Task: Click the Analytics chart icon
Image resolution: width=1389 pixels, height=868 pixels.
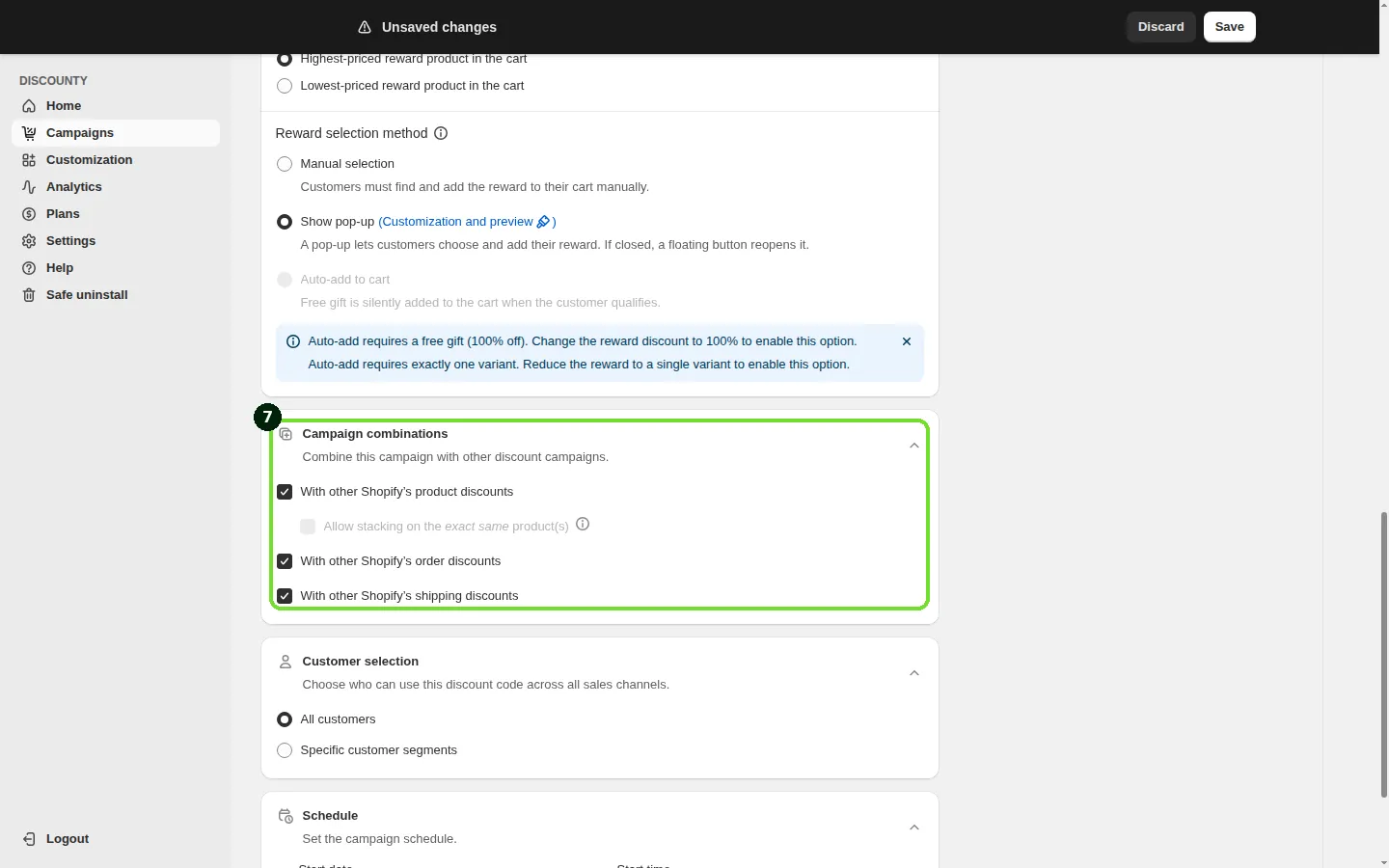Action: tap(29, 187)
